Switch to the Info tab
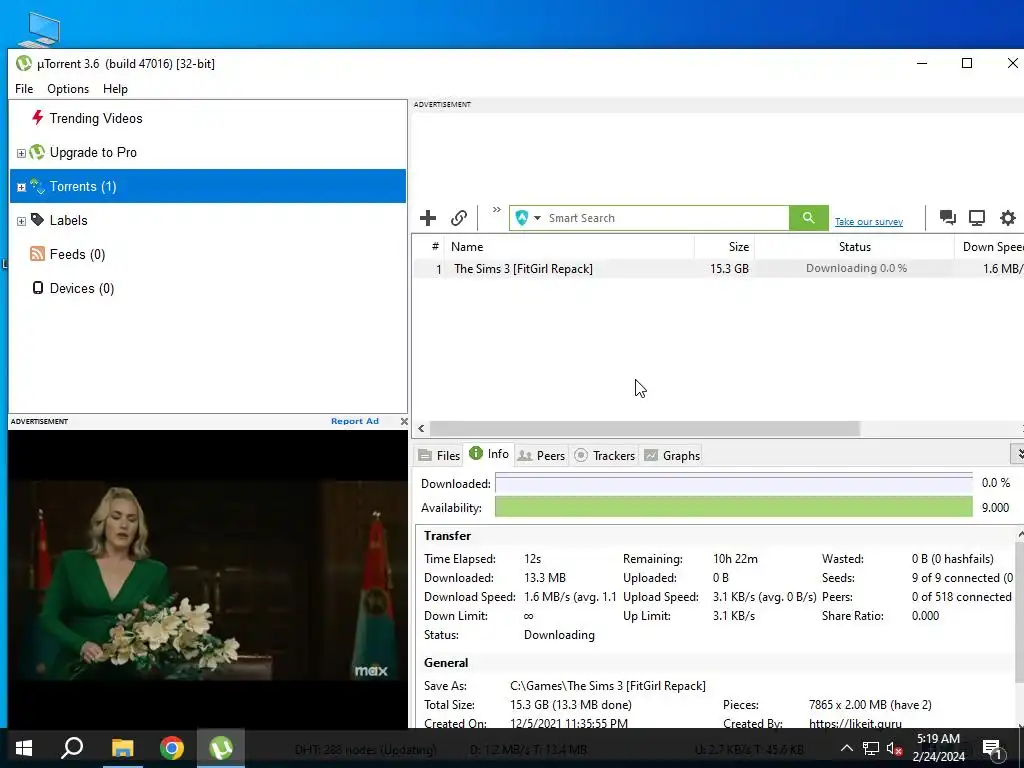This screenshot has height=768, width=1024. point(489,454)
